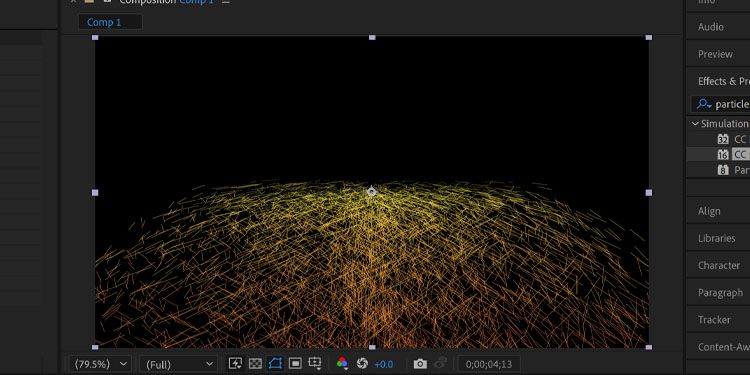
Task: Open the Character panel
Action: tap(718, 265)
